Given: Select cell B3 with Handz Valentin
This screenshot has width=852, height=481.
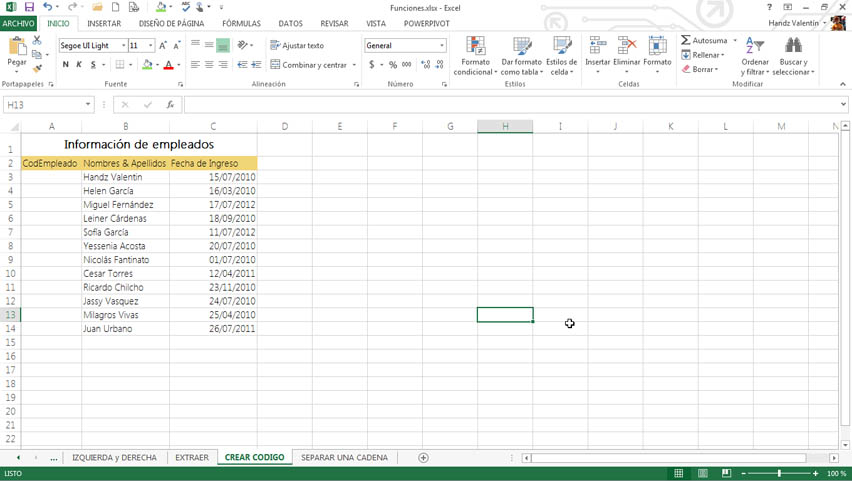Looking at the screenshot, I should pyautogui.click(x=125, y=177).
